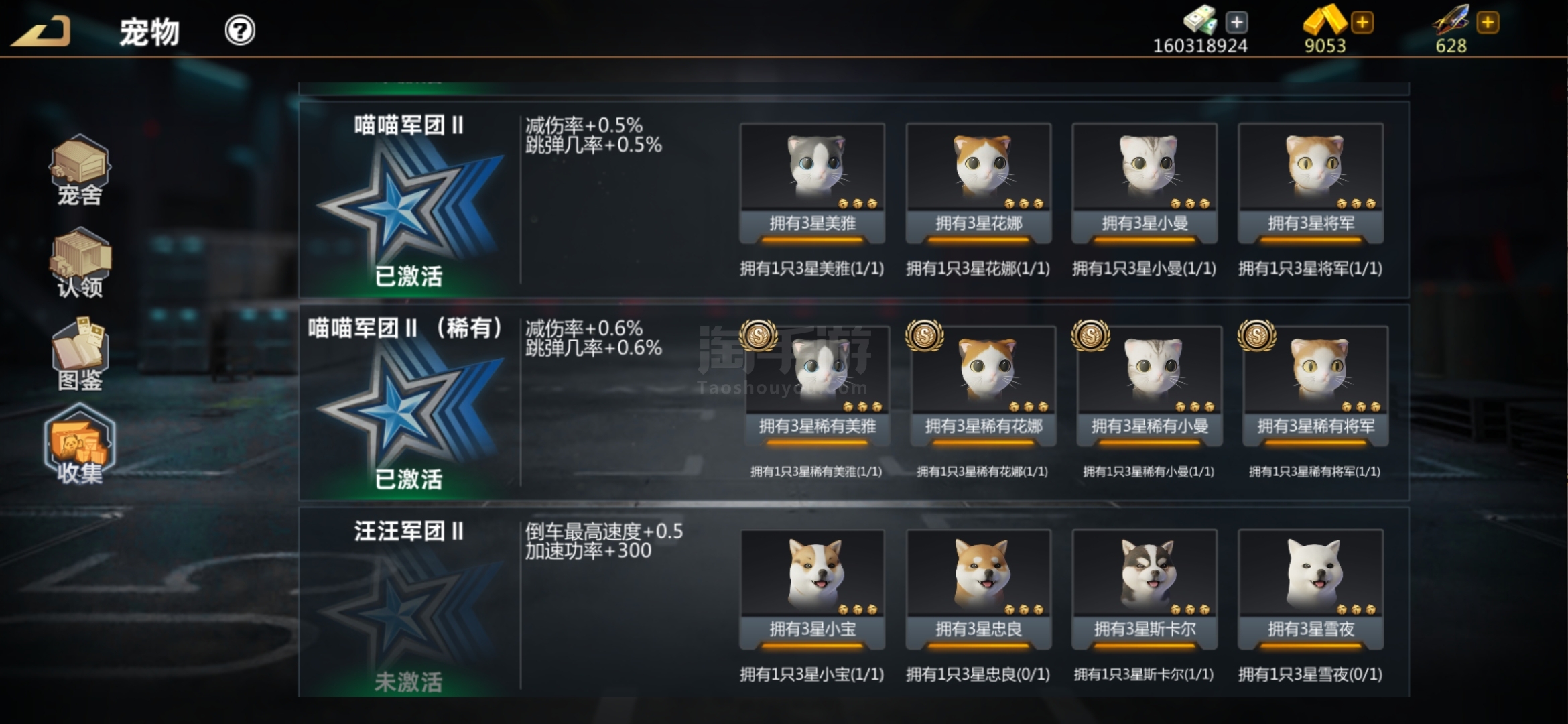Select the 拥有3星美雅 cat card

click(812, 183)
